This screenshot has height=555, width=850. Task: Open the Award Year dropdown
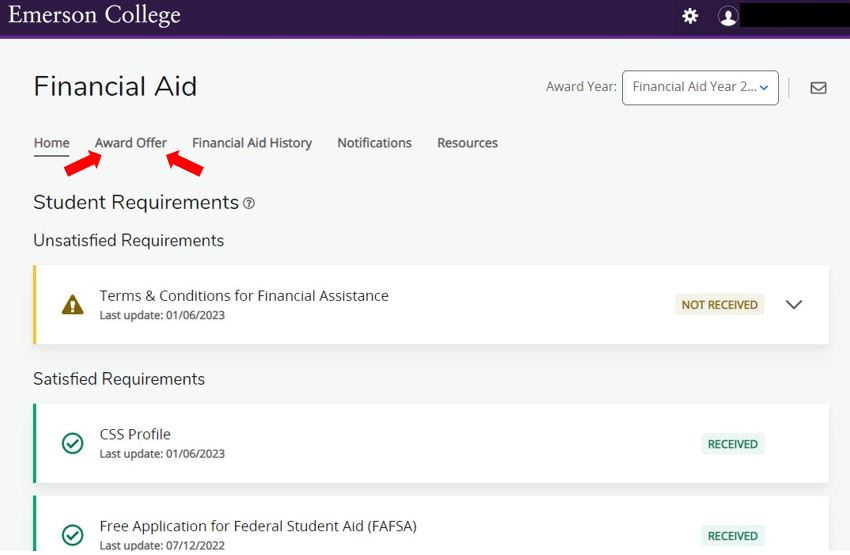click(x=699, y=87)
